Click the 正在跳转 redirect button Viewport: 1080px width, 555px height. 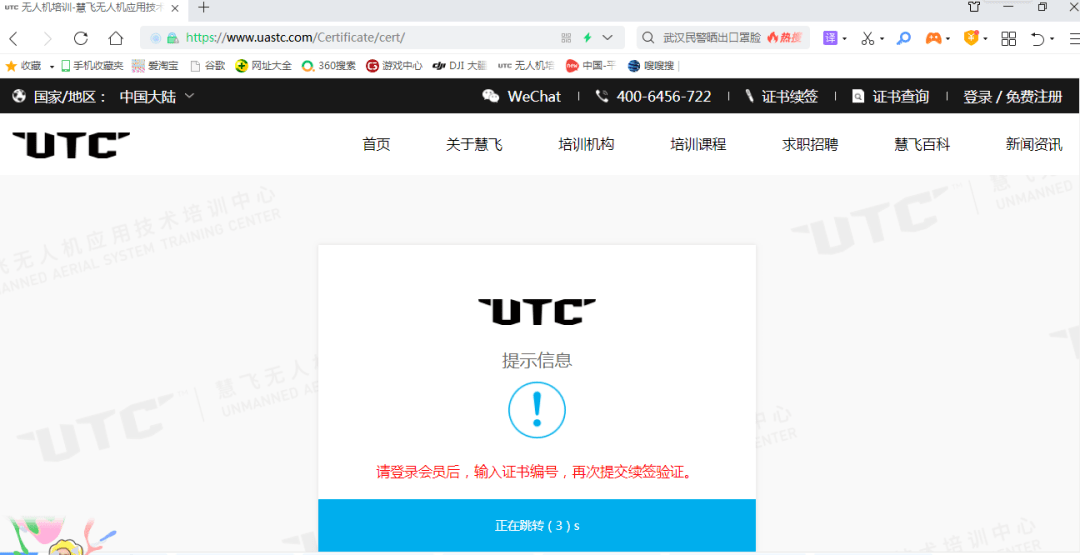tap(537, 525)
